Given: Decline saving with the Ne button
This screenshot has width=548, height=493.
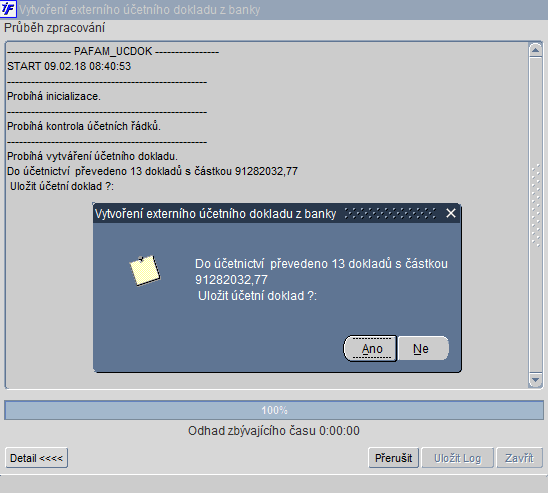Looking at the screenshot, I should (x=423, y=348).
